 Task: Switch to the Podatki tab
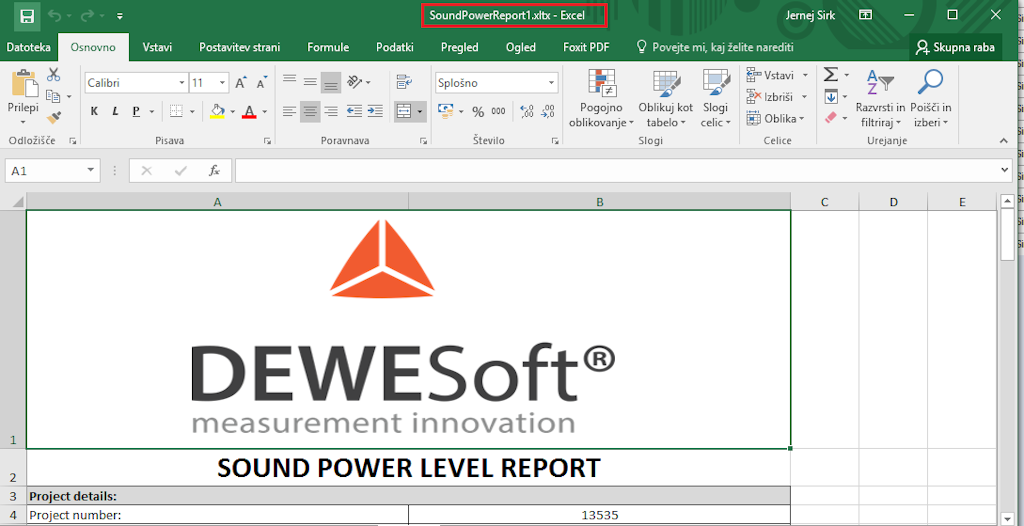click(394, 47)
